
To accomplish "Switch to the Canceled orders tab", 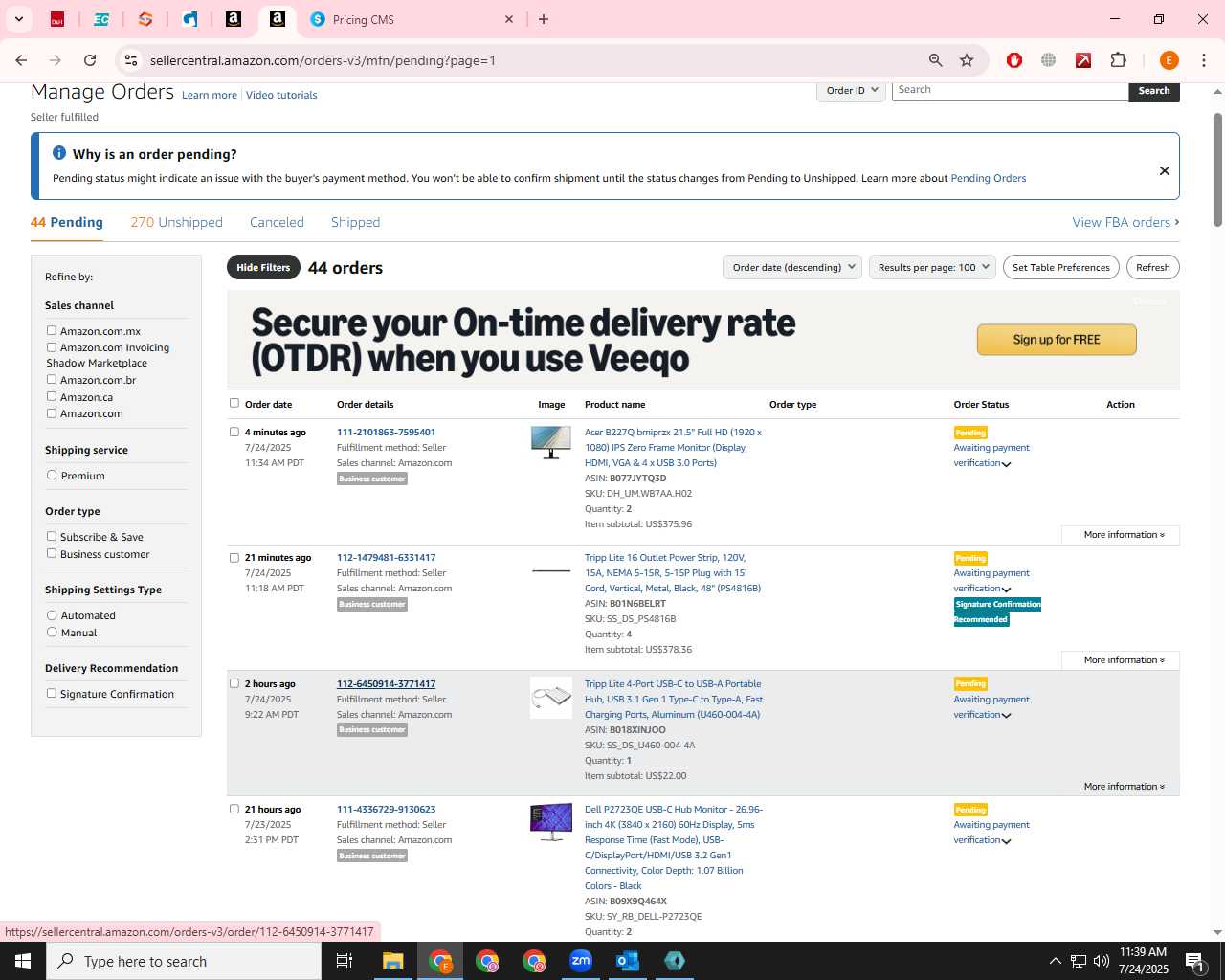I will (277, 222).
